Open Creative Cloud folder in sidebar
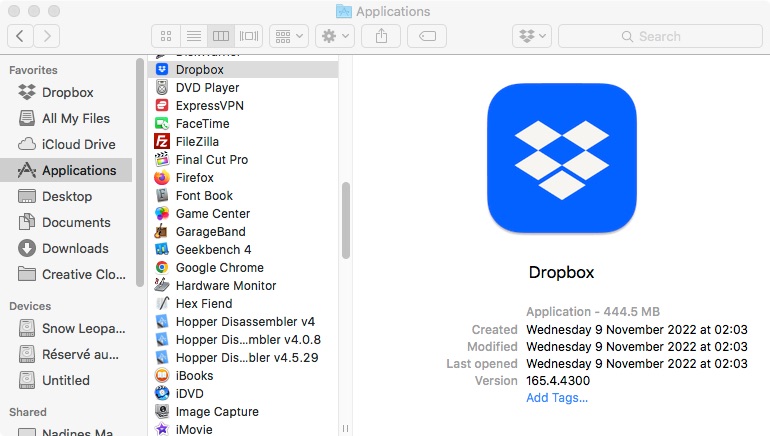This screenshot has height=436, width=770. [66, 274]
